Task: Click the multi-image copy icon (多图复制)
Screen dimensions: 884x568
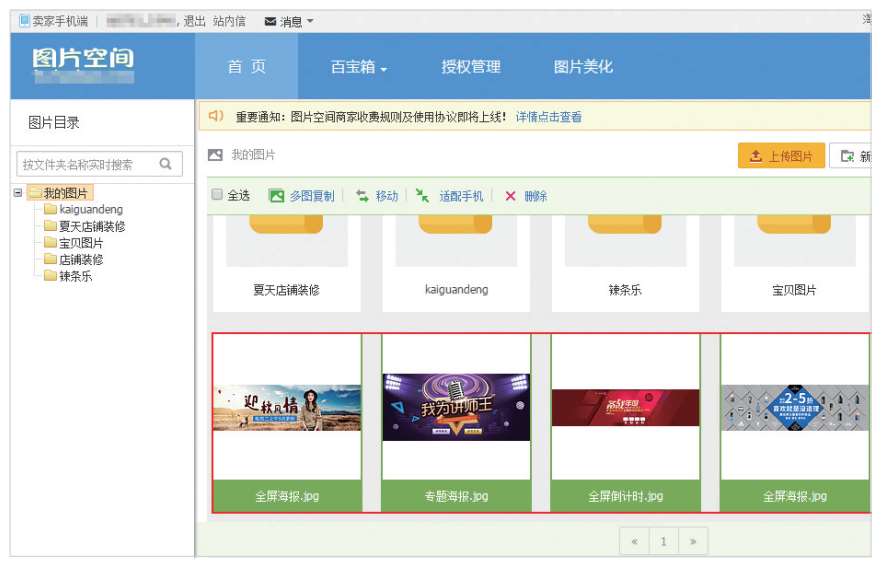Action: tap(277, 196)
